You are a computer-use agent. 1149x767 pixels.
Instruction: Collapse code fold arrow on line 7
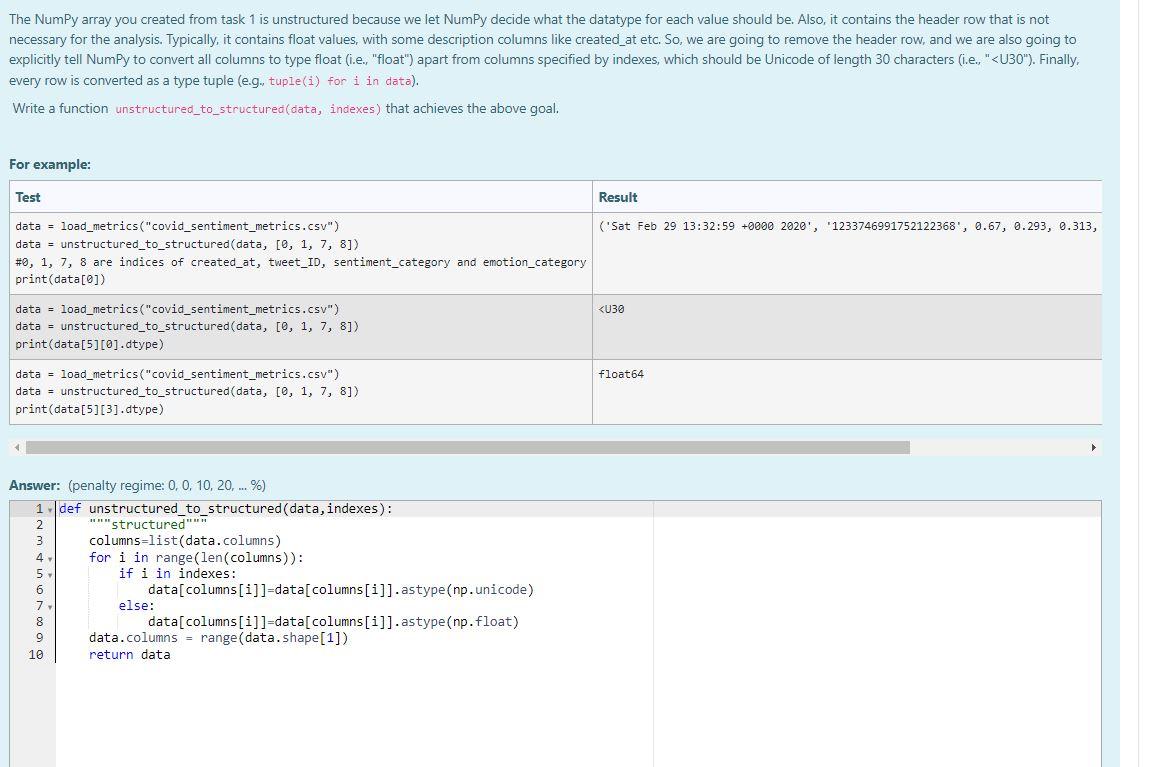[50, 607]
